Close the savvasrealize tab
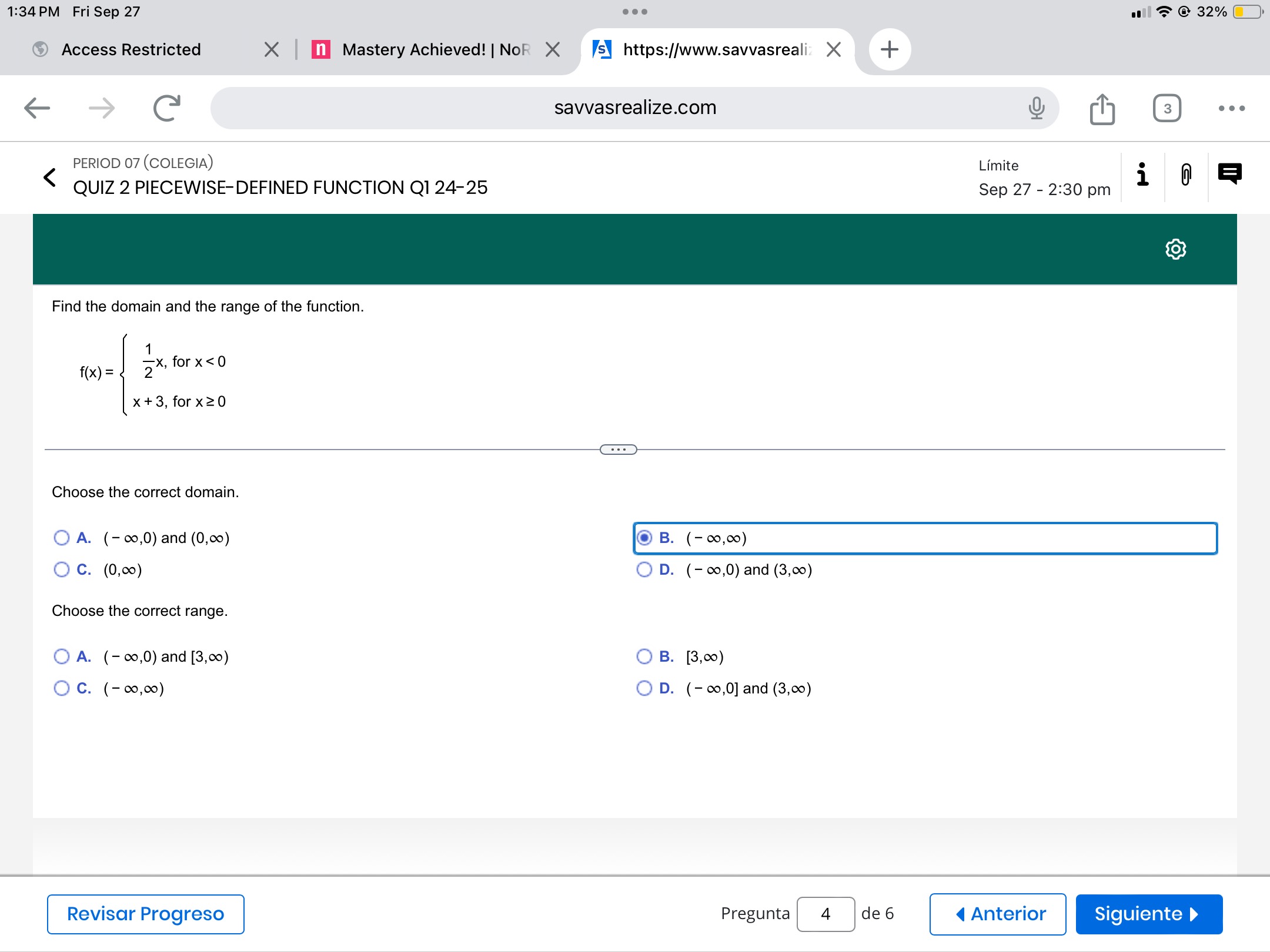This screenshot has width=1270, height=952. click(833, 49)
